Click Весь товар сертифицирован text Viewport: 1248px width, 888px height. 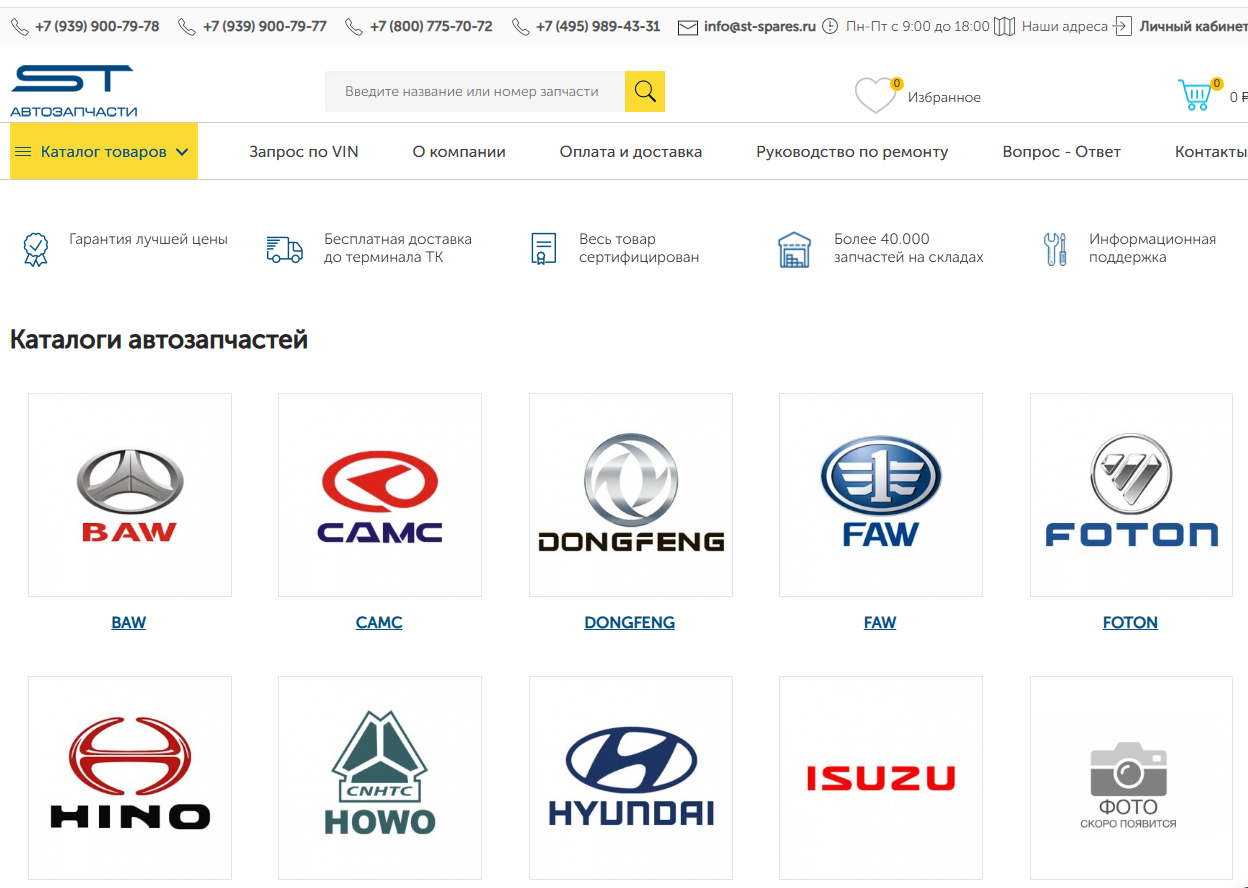click(x=639, y=248)
